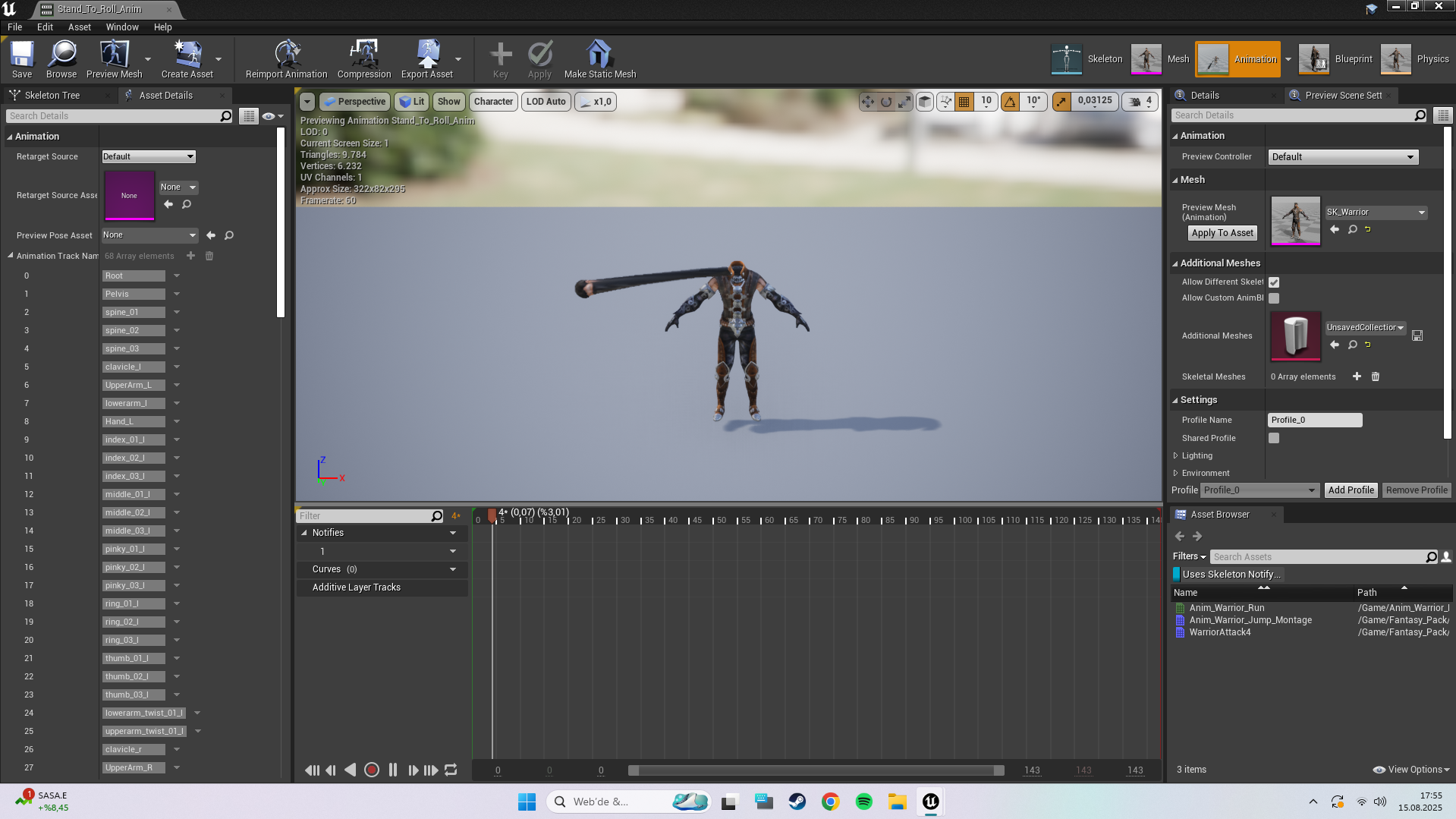Image resolution: width=1456 pixels, height=819 pixels.
Task: Open animation Compression settings
Action: click(364, 59)
